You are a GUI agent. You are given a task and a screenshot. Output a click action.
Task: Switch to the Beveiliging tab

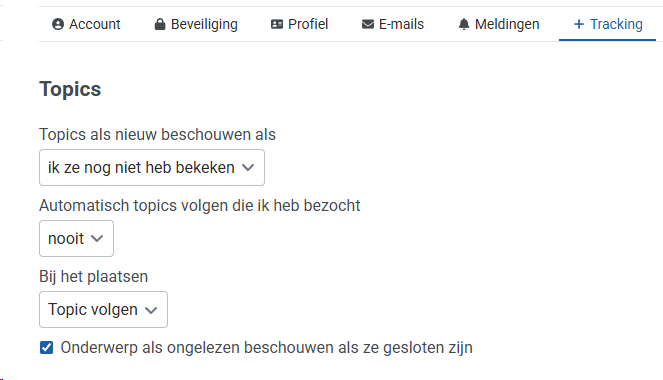[196, 25]
